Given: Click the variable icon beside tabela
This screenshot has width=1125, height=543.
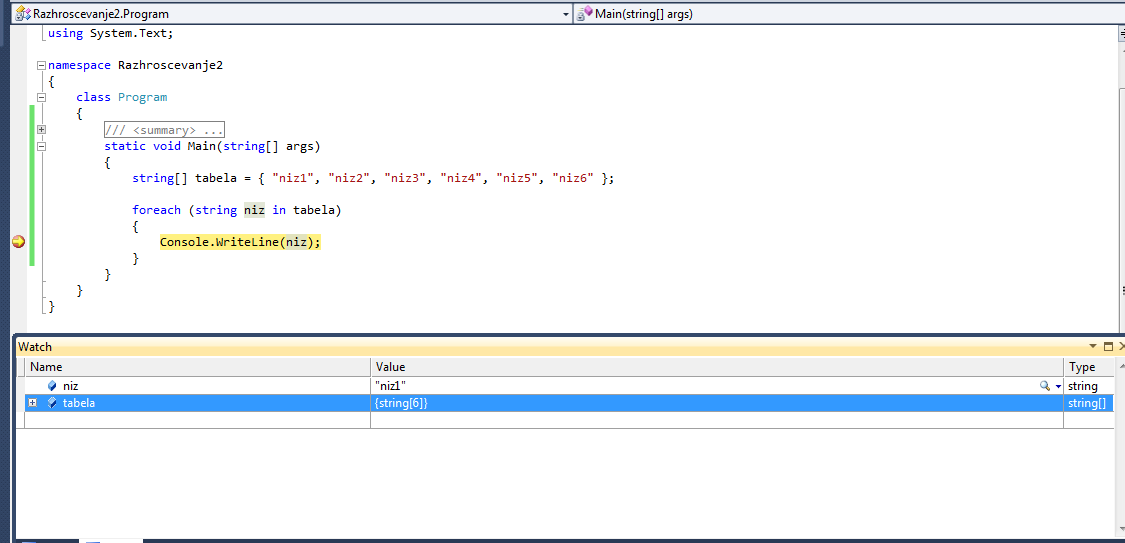Looking at the screenshot, I should 52,403.
